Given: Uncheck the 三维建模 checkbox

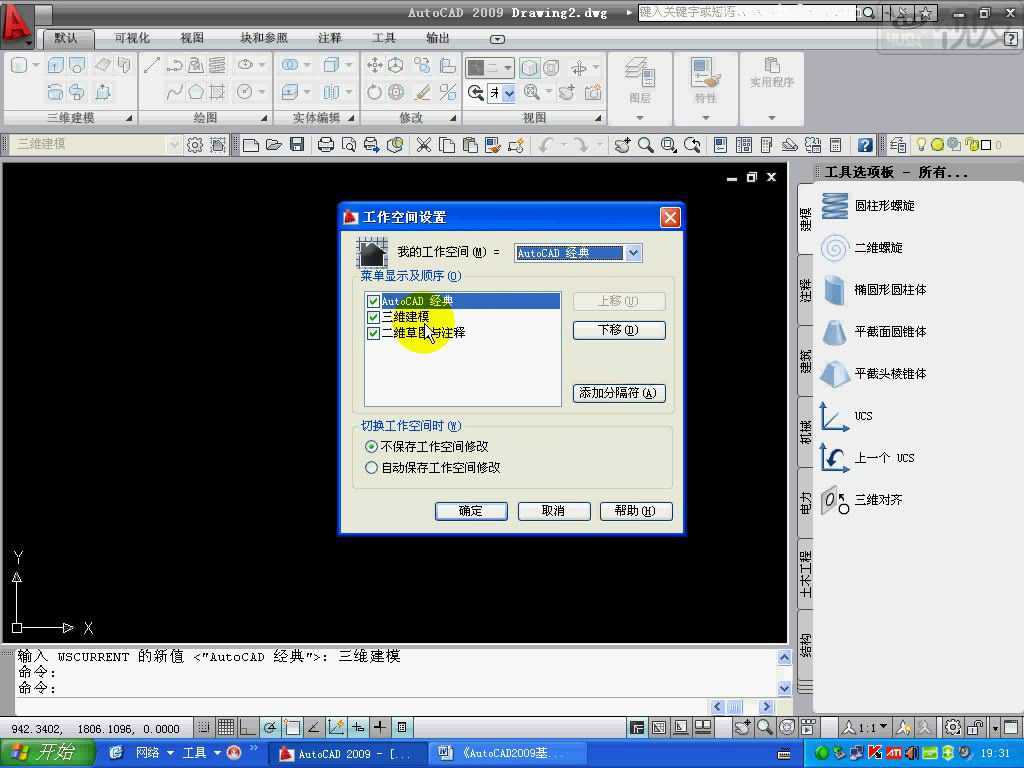Looking at the screenshot, I should (374, 317).
